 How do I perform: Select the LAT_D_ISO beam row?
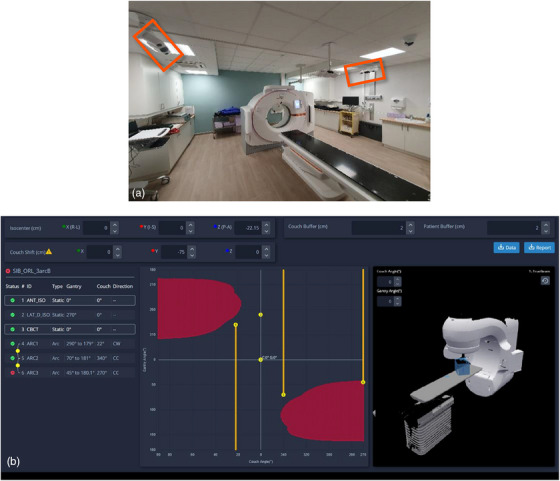click(x=70, y=315)
